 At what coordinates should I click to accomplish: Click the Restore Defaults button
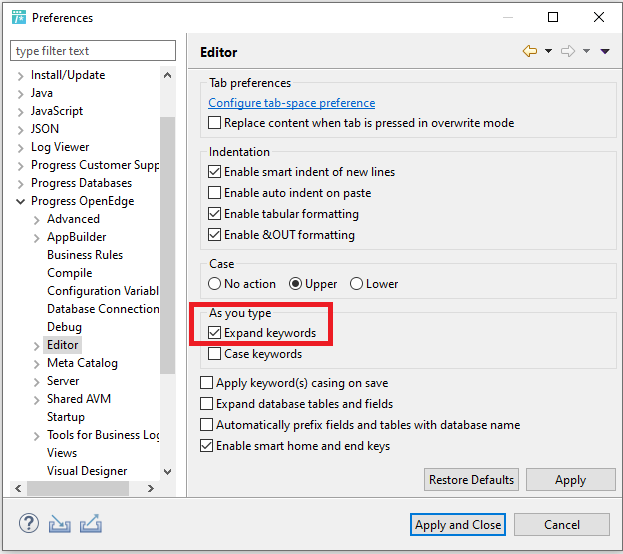(x=471, y=480)
